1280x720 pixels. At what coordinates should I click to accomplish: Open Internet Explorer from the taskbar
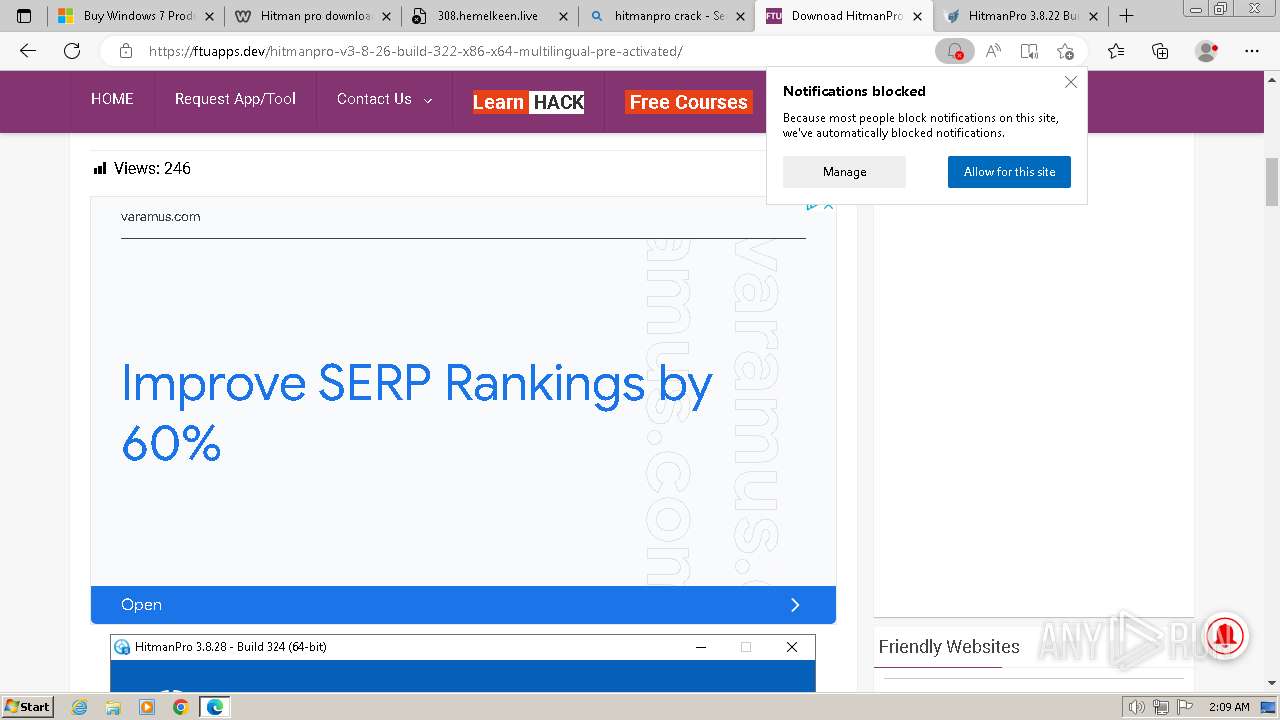(x=80, y=707)
